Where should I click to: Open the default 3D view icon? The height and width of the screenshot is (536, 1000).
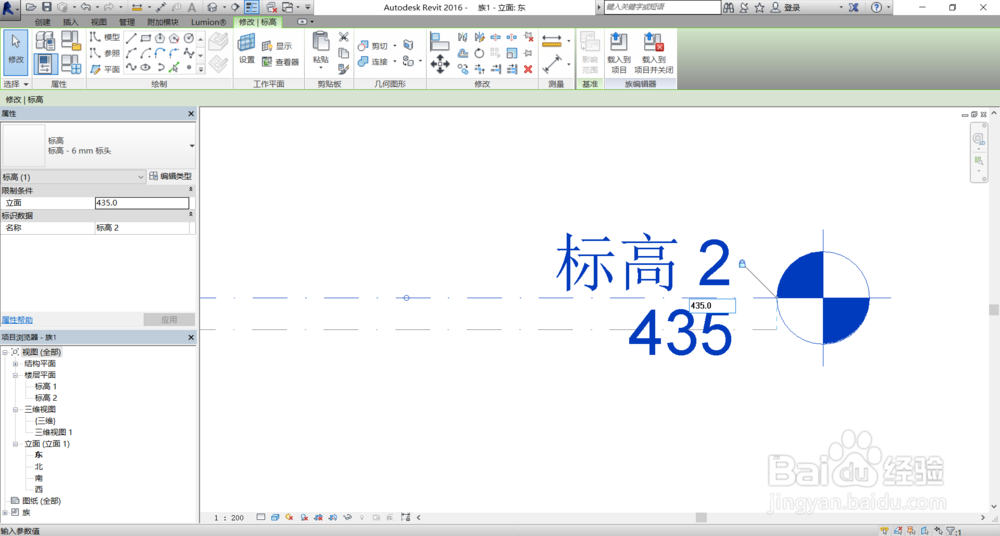(x=212, y=7)
